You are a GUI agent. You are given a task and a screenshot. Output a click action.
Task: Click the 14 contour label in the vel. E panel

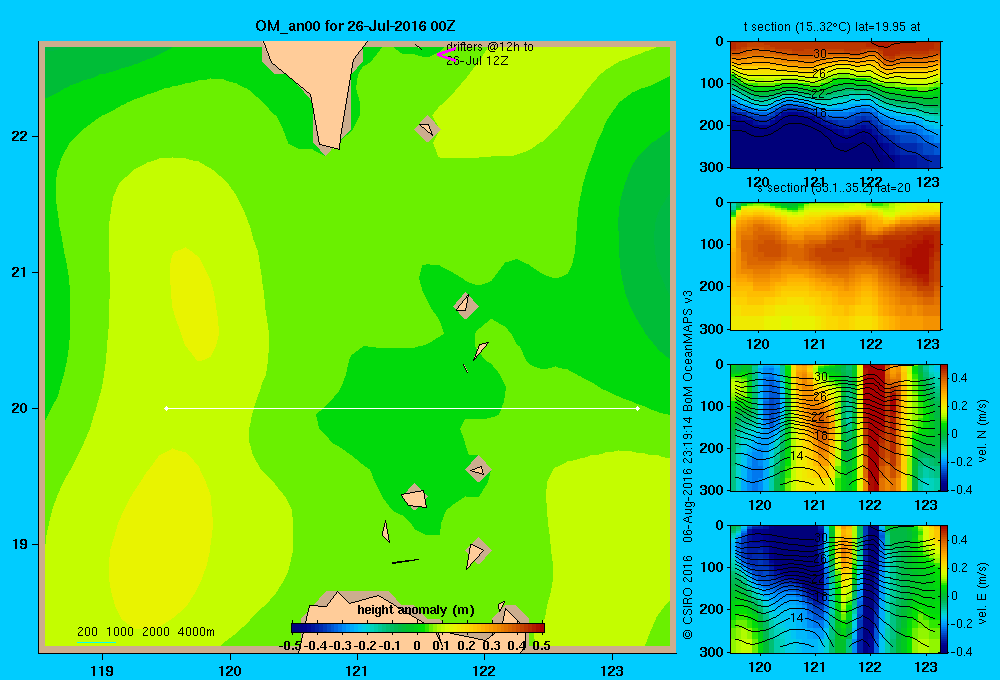(797, 617)
